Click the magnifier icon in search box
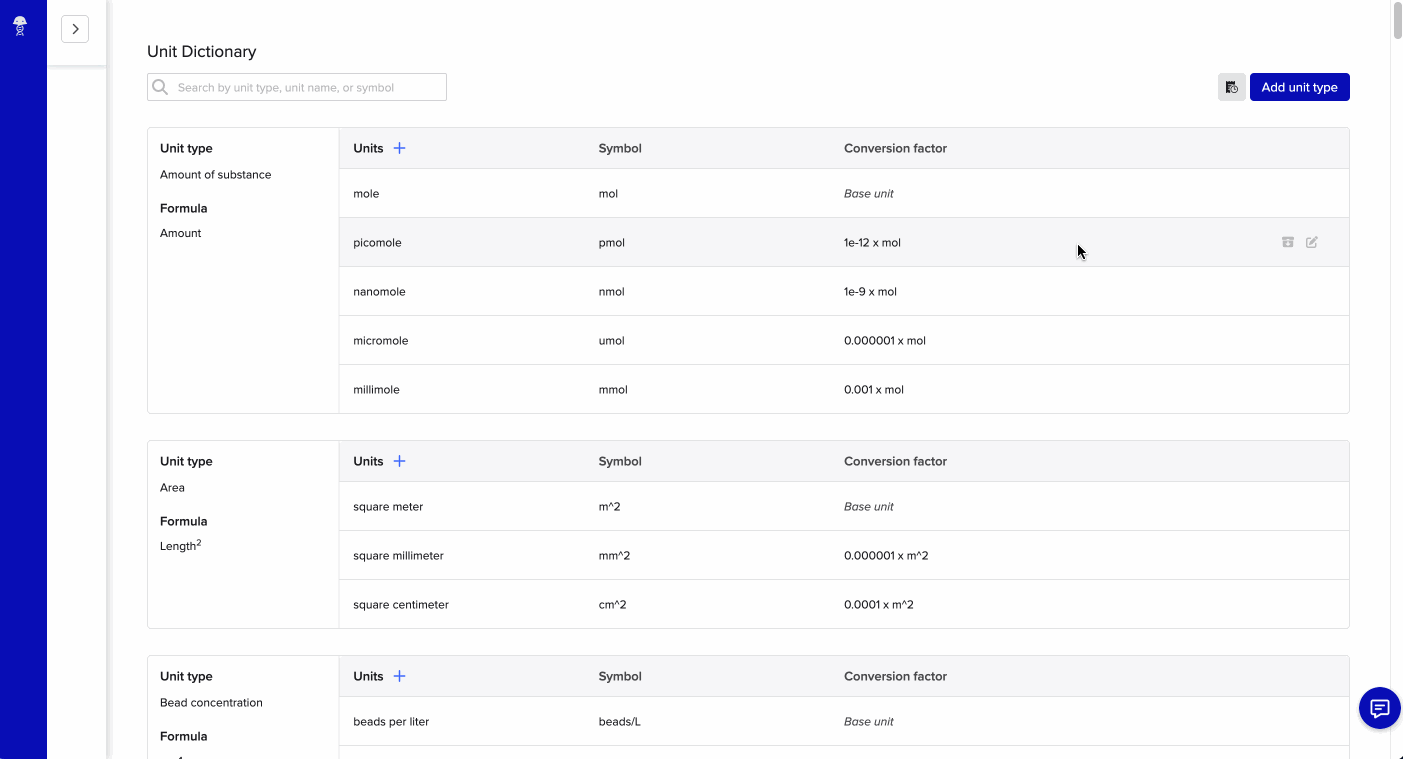Screen dimensions: 1403x759 point(160,88)
